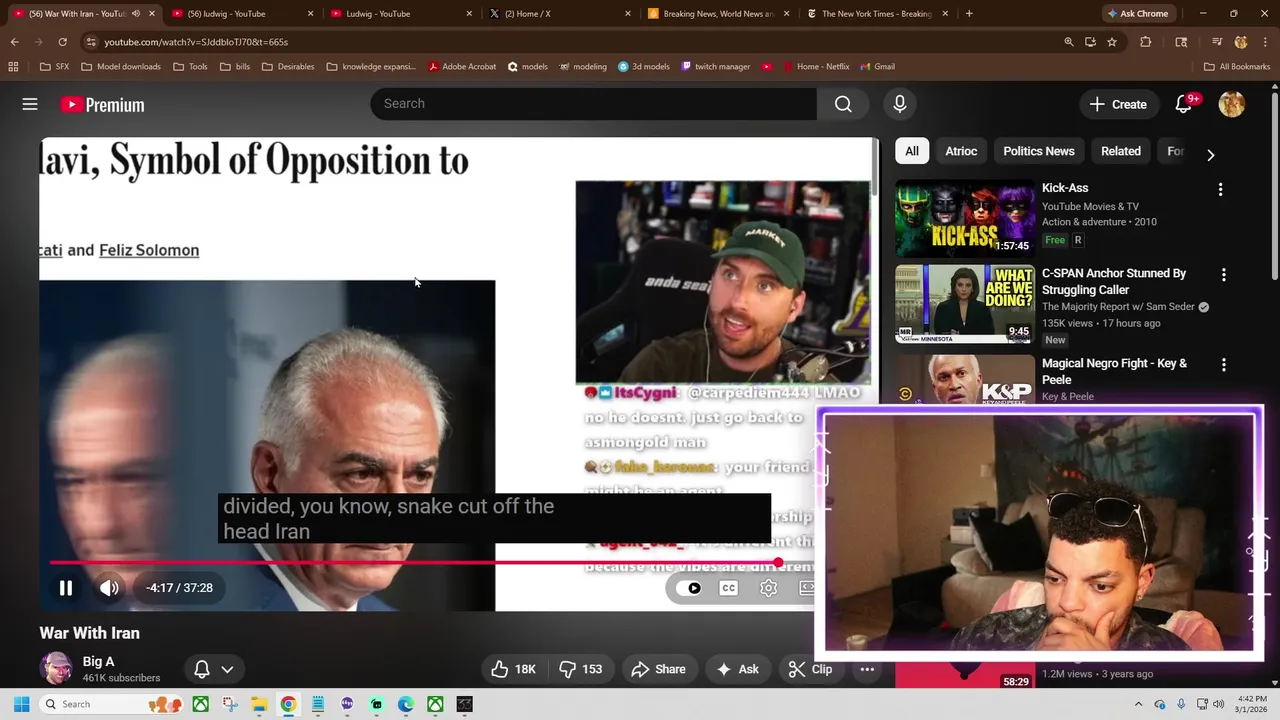Open File Explorer from taskbar

click(259, 704)
